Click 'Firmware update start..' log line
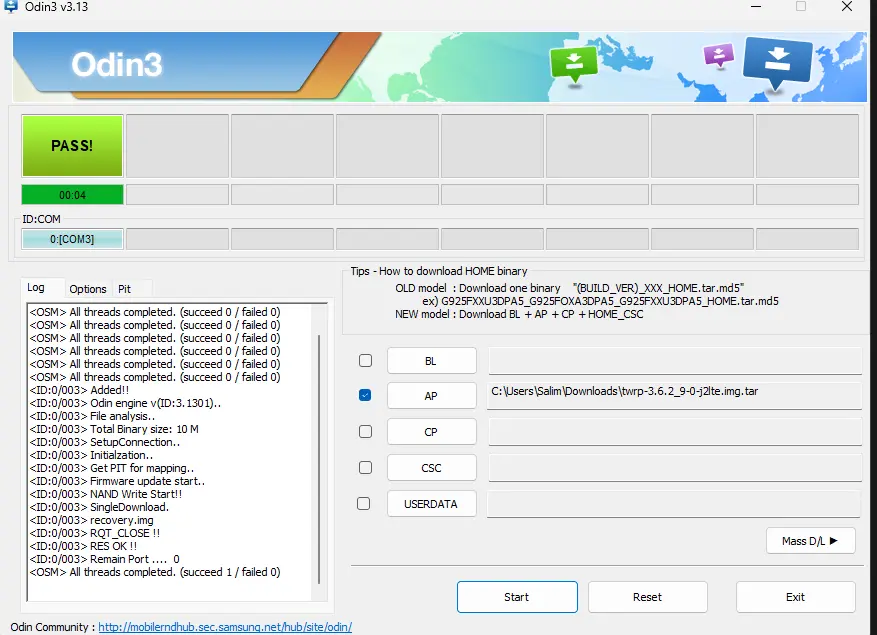877x635 pixels. pos(117,481)
